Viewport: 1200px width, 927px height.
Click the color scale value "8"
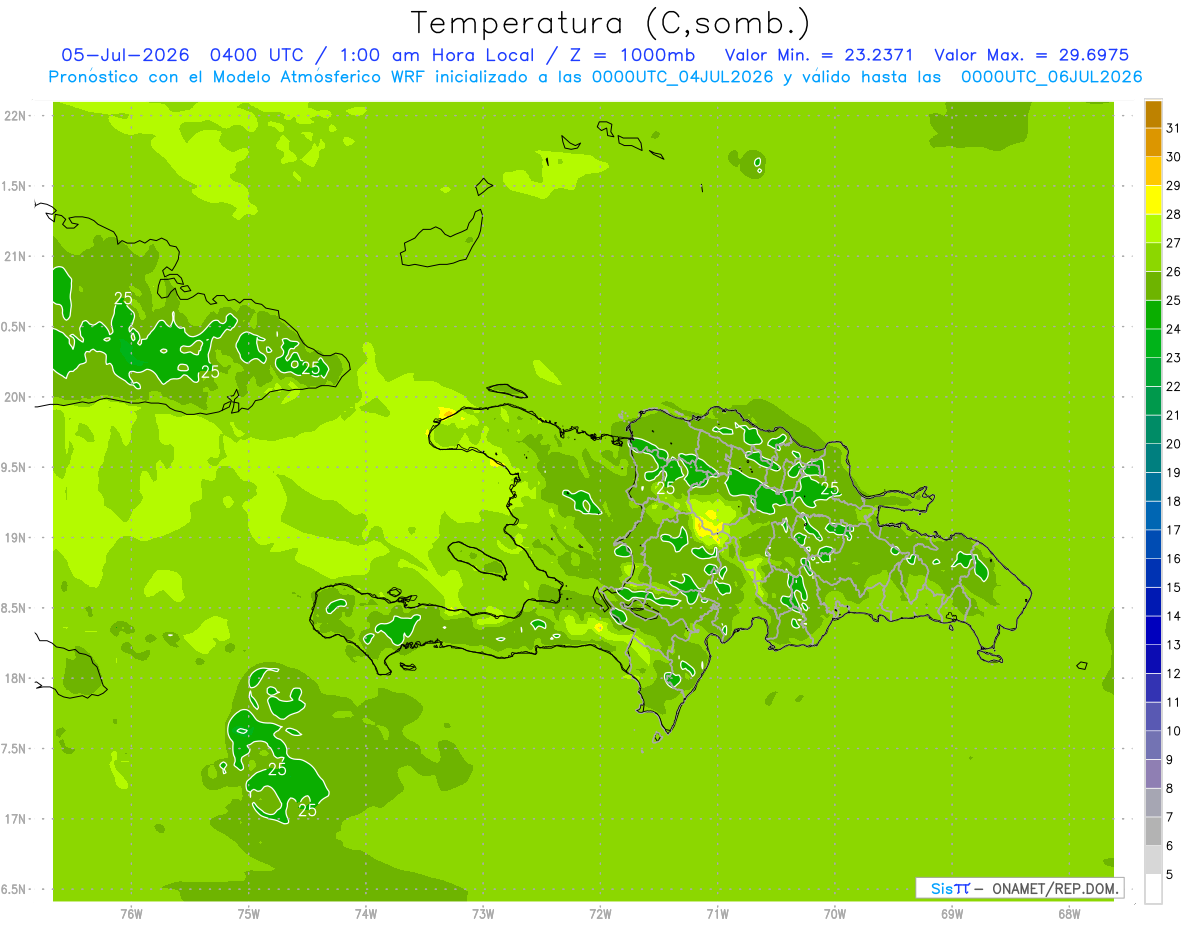pyautogui.click(x=1170, y=788)
